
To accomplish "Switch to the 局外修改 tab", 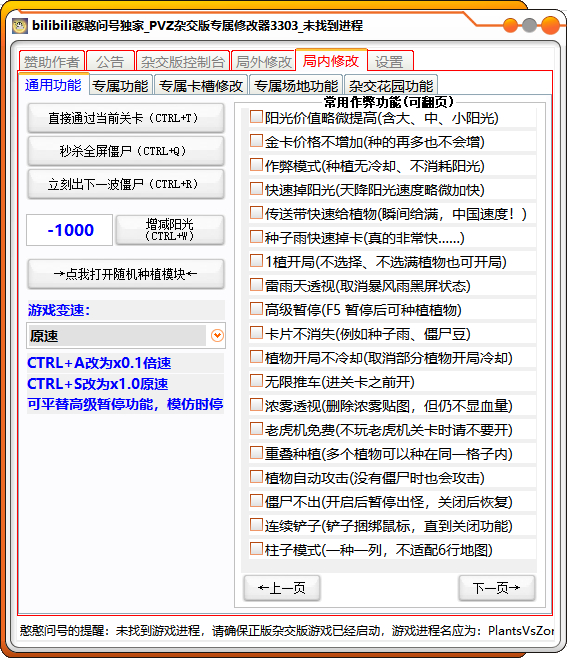I will pyautogui.click(x=264, y=62).
